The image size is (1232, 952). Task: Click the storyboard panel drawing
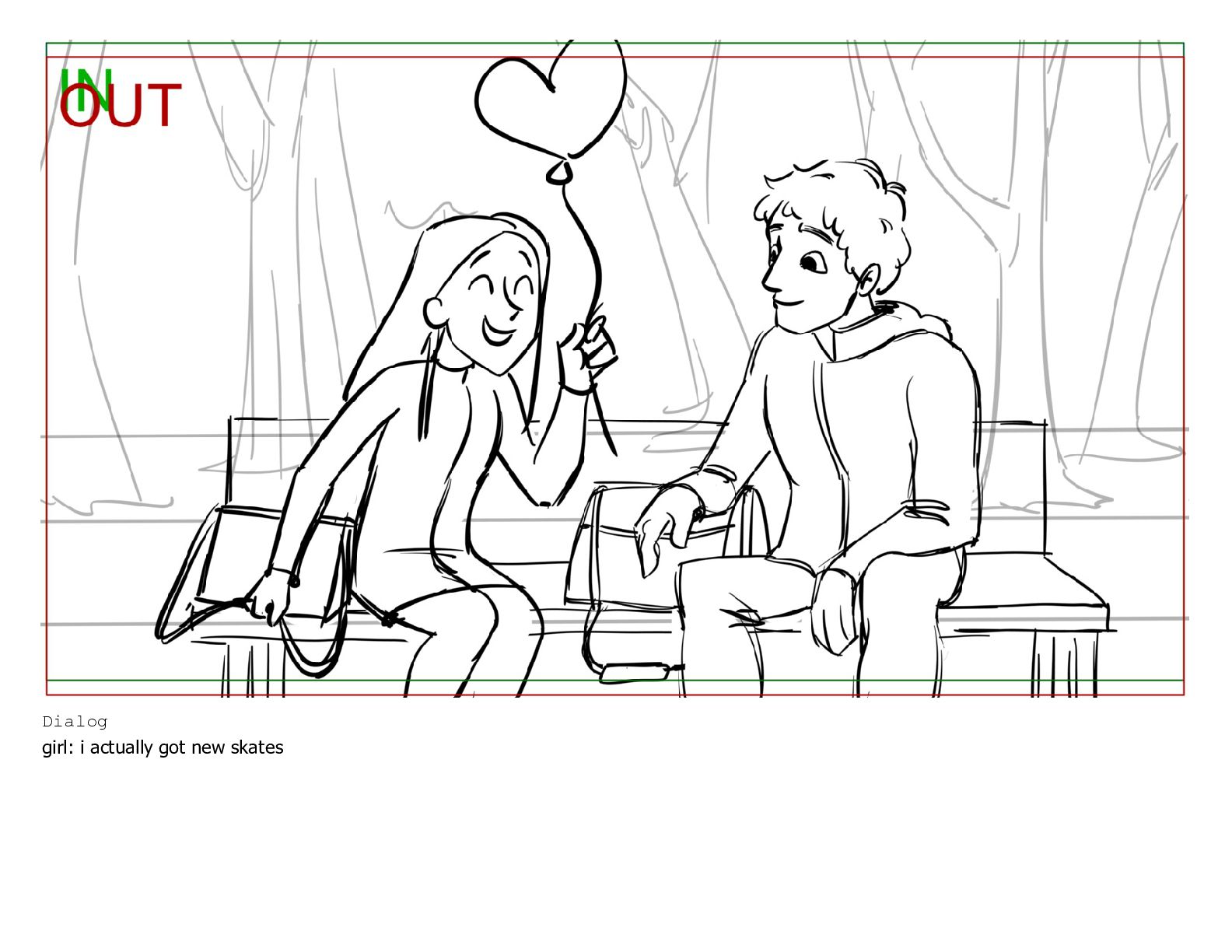point(614,369)
